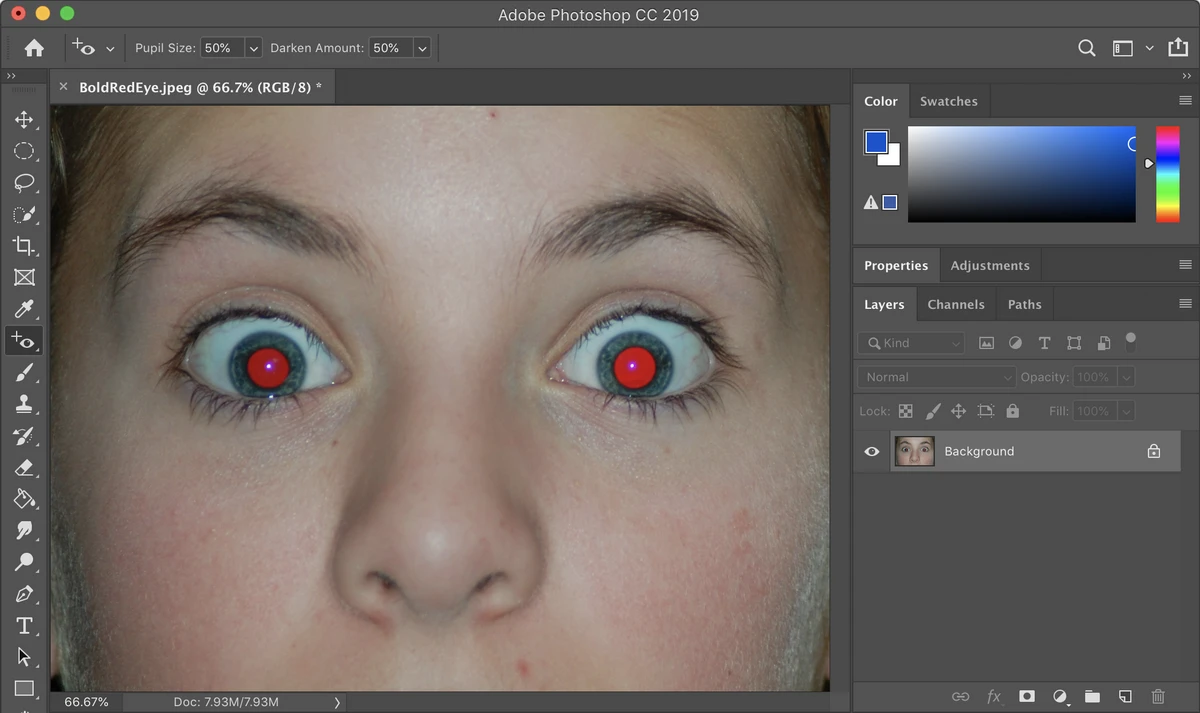The width and height of the screenshot is (1200, 713).
Task: Select the Elliptical Marquee tool
Action: (x=23, y=151)
